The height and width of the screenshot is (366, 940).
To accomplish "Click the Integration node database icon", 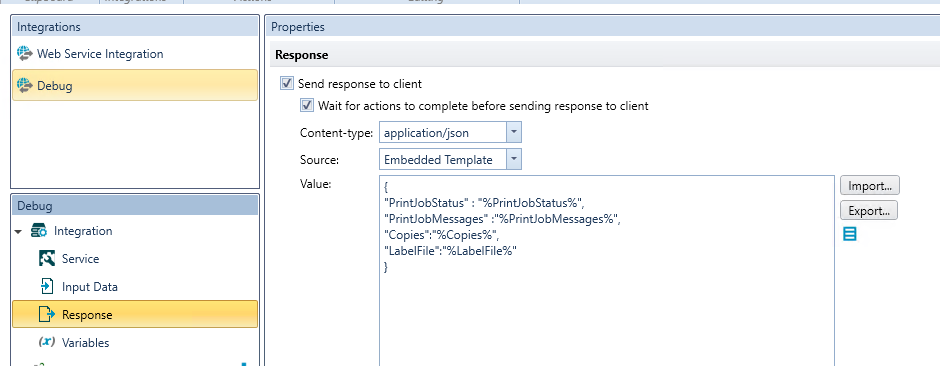I will pyautogui.click(x=39, y=231).
